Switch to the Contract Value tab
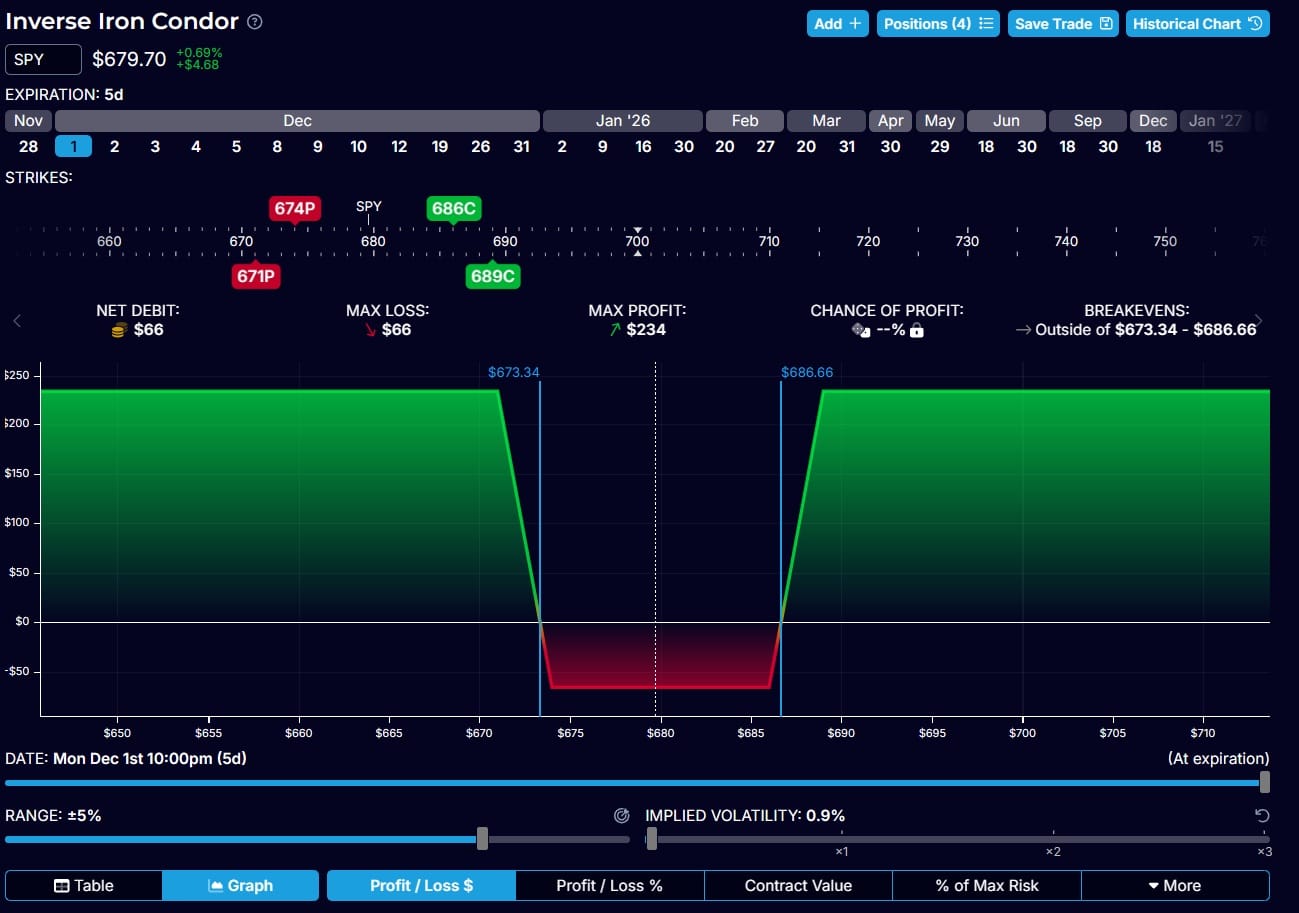Viewport: 1299px width, 913px height. pos(798,886)
